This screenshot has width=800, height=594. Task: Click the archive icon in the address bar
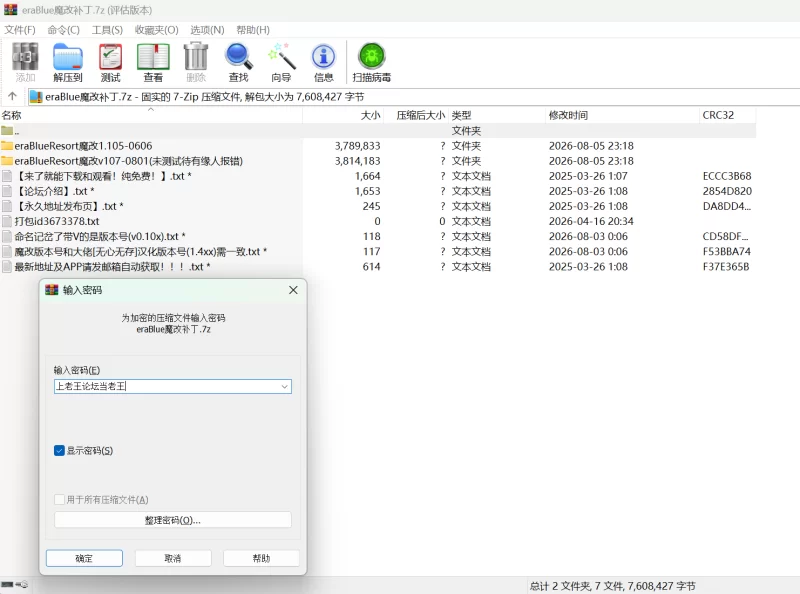coord(36,96)
